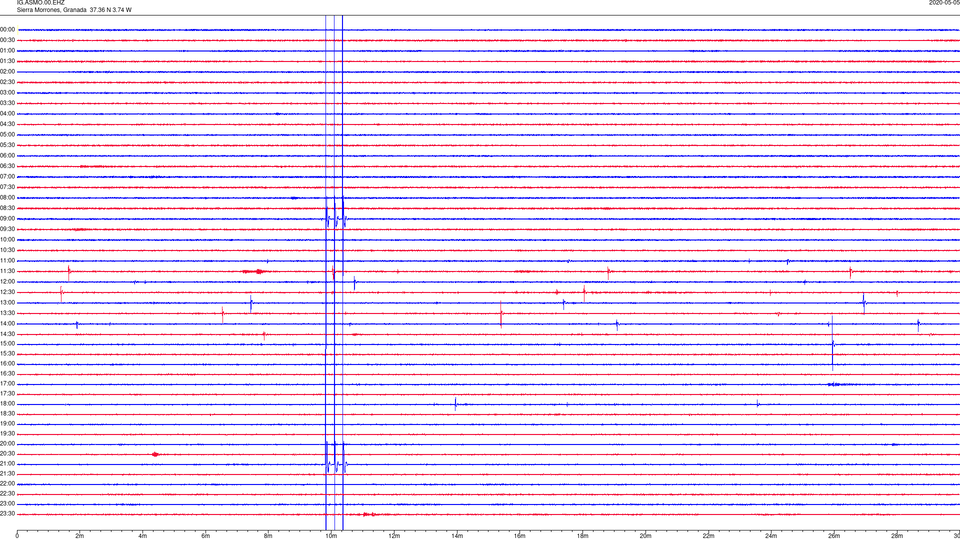Screen dimensions: 960x540
Task: Click the 12:30 row time label
Action: pos(7,292)
